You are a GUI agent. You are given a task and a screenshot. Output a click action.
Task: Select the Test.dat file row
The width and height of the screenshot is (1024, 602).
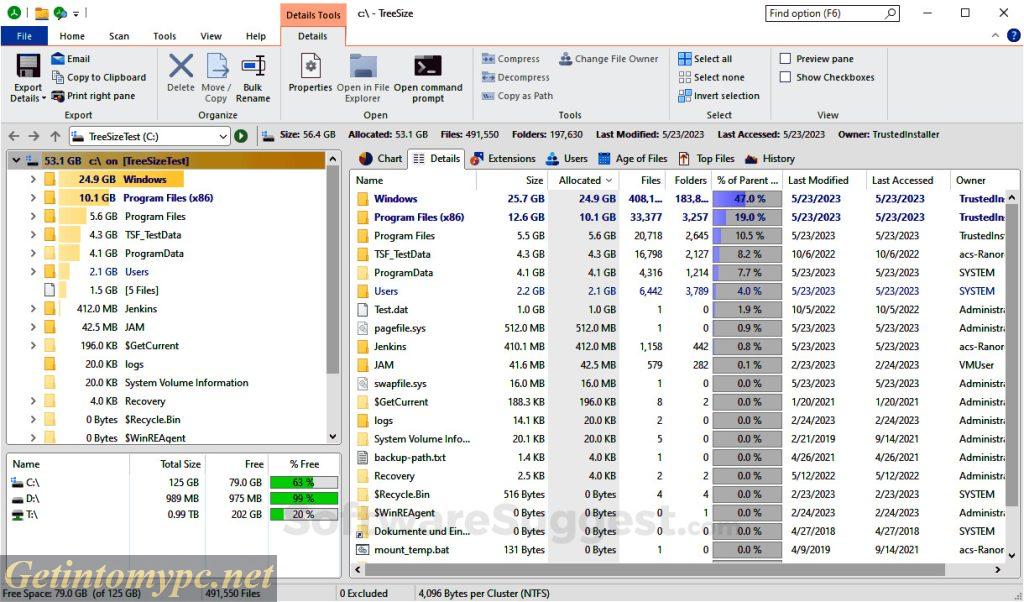(679, 309)
